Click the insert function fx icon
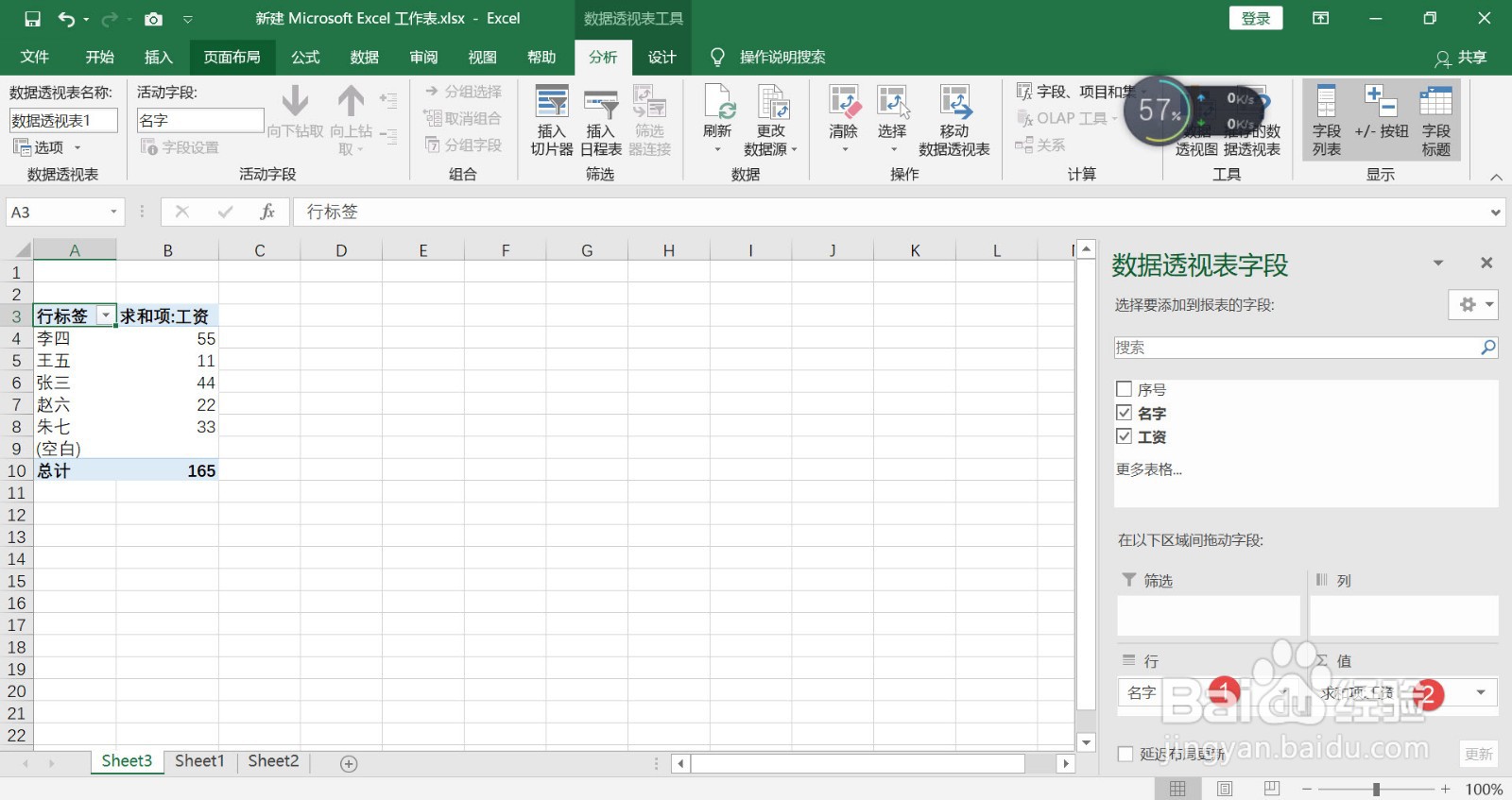The image size is (1512, 800). 267,212
